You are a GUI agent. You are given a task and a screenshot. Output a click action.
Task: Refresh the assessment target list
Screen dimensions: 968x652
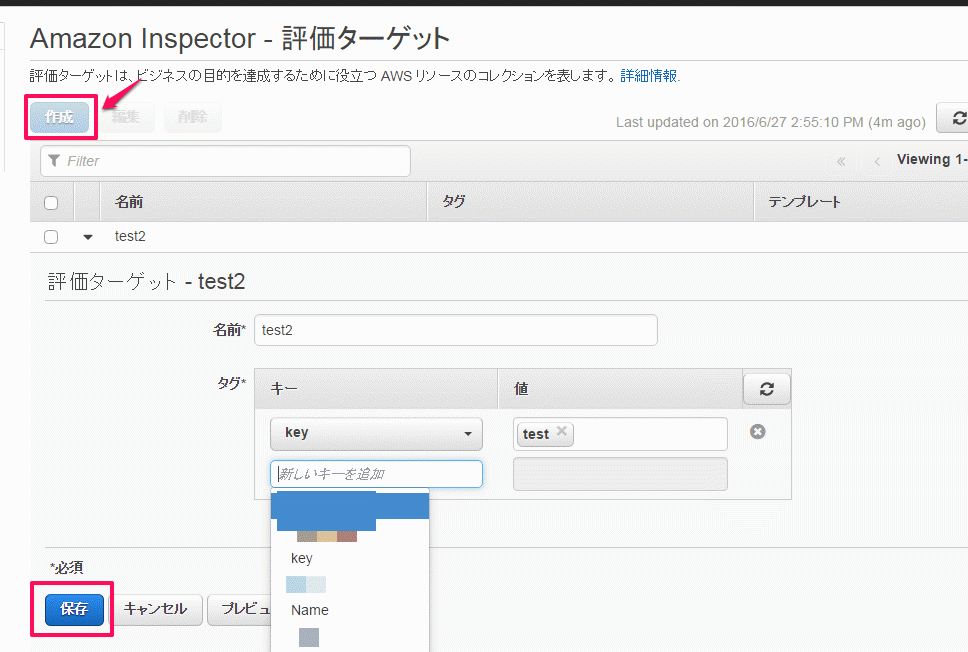[x=954, y=118]
